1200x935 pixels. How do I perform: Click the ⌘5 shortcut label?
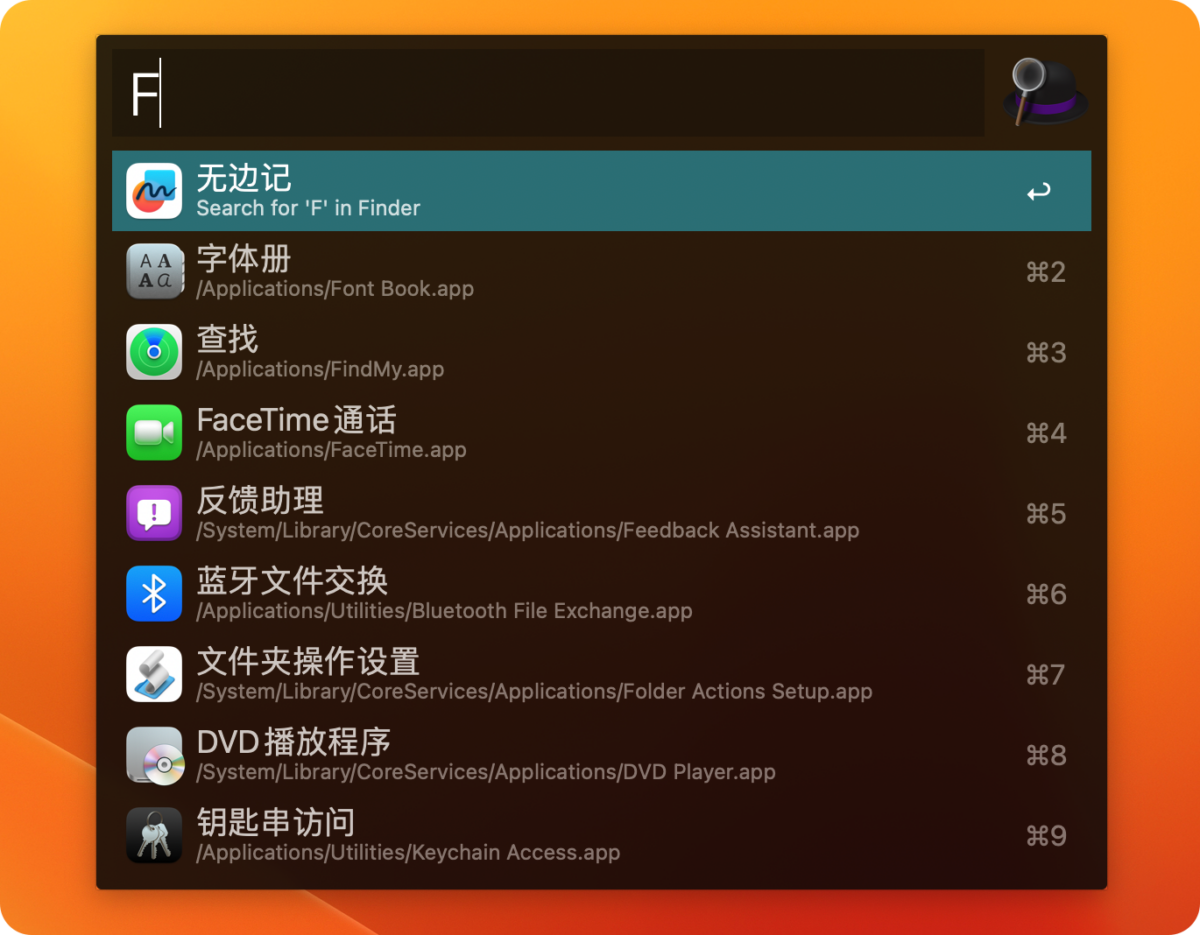click(x=1046, y=513)
